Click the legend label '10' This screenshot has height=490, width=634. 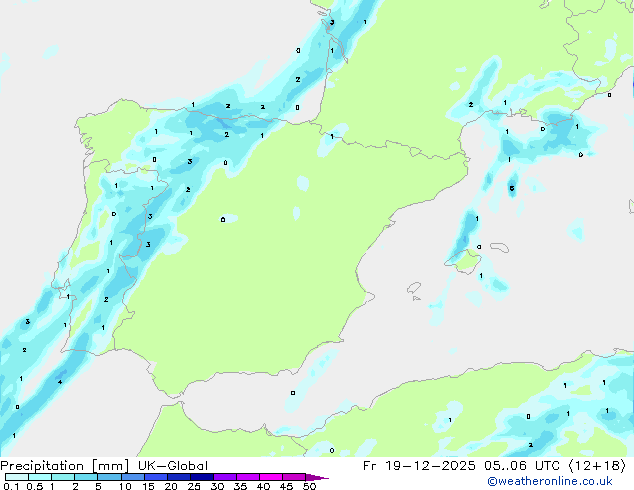point(125,486)
